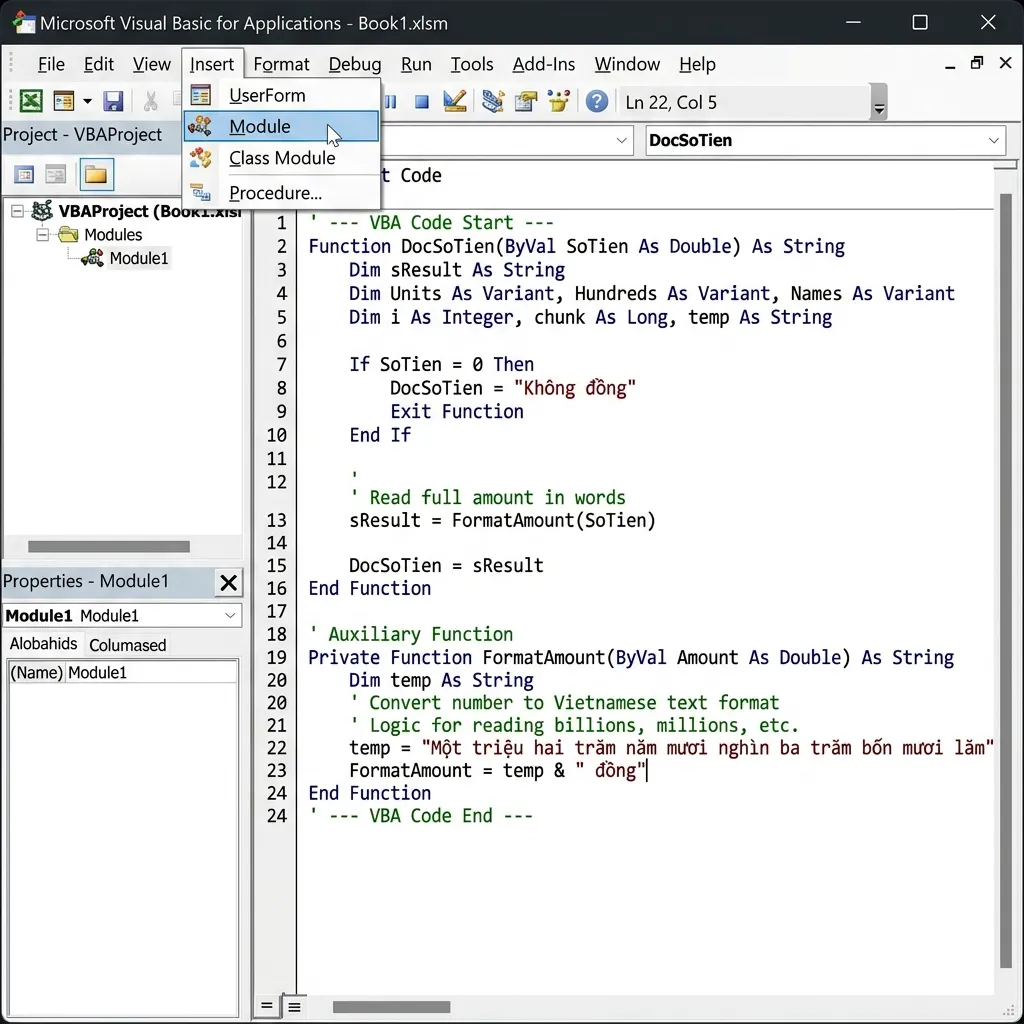The image size is (1024, 1024).
Task: Click the code window vertical scrollbar thumb
Action: tap(1006, 581)
